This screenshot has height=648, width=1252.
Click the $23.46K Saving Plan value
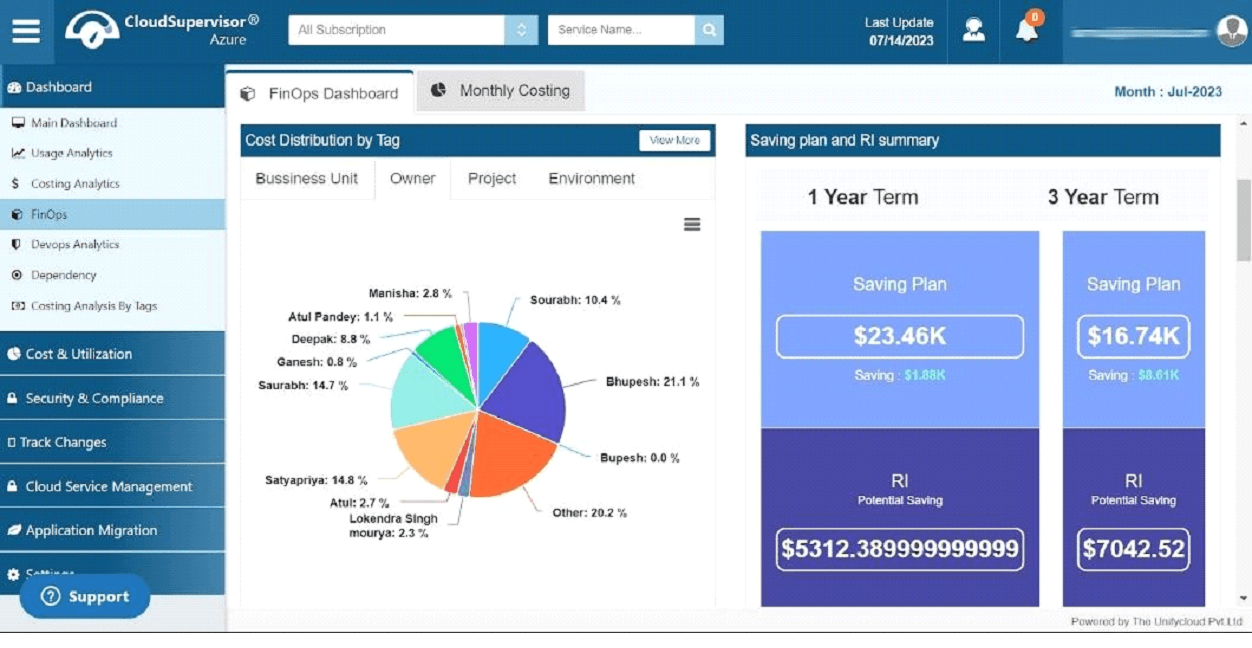(x=900, y=336)
